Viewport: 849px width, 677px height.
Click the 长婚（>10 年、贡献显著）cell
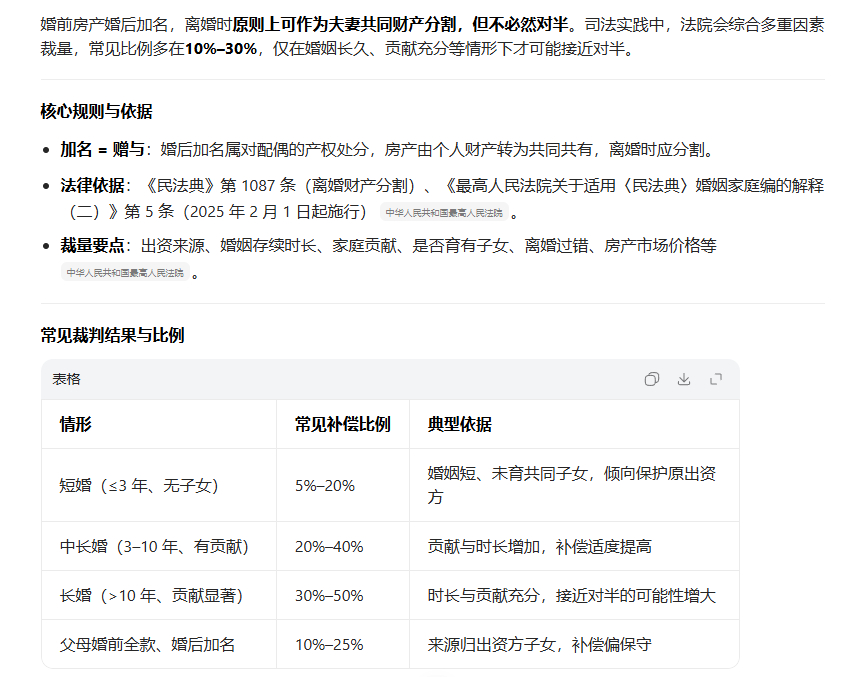(150, 594)
